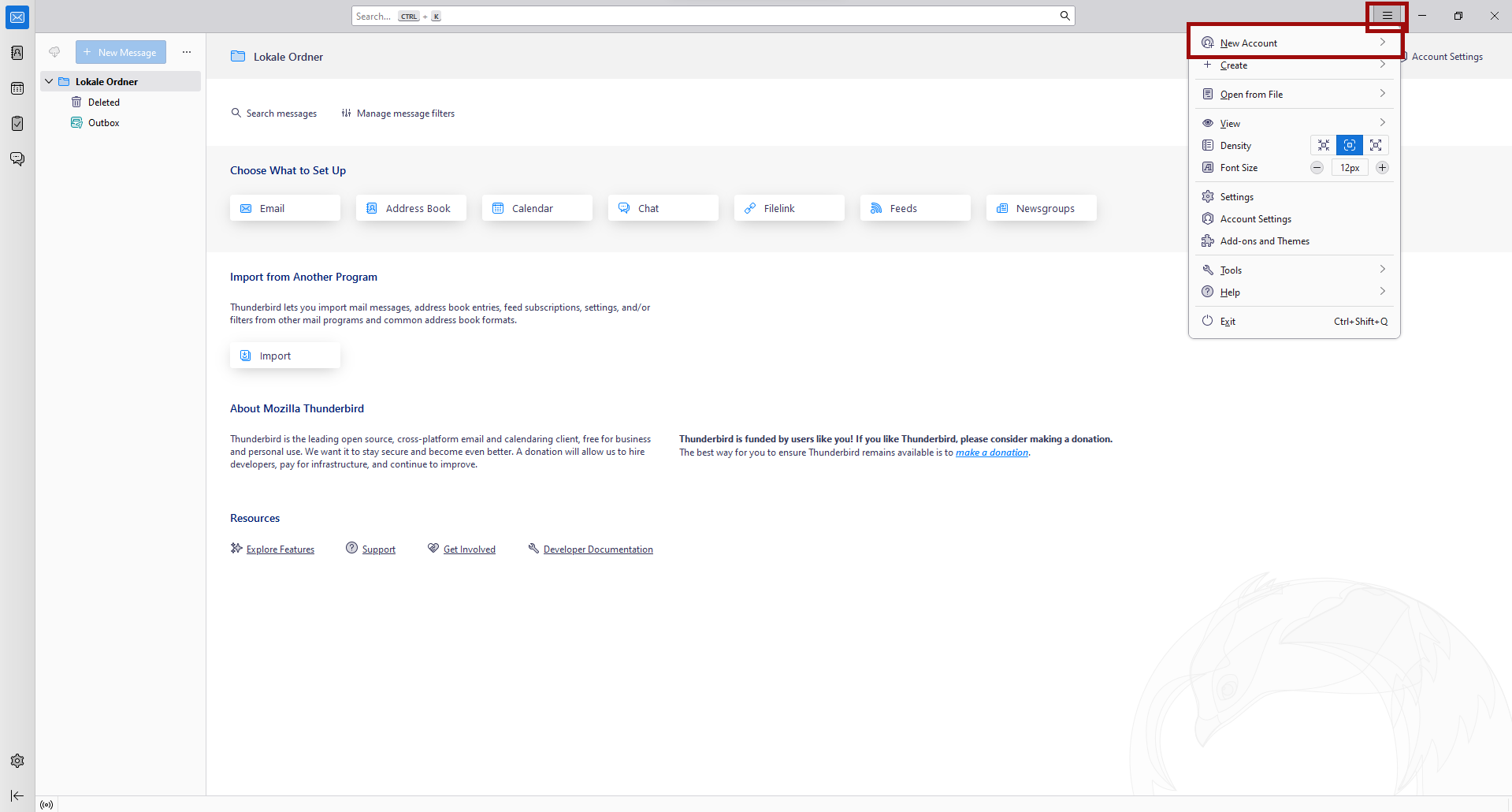Open Settings from the app menu

(x=1294, y=197)
